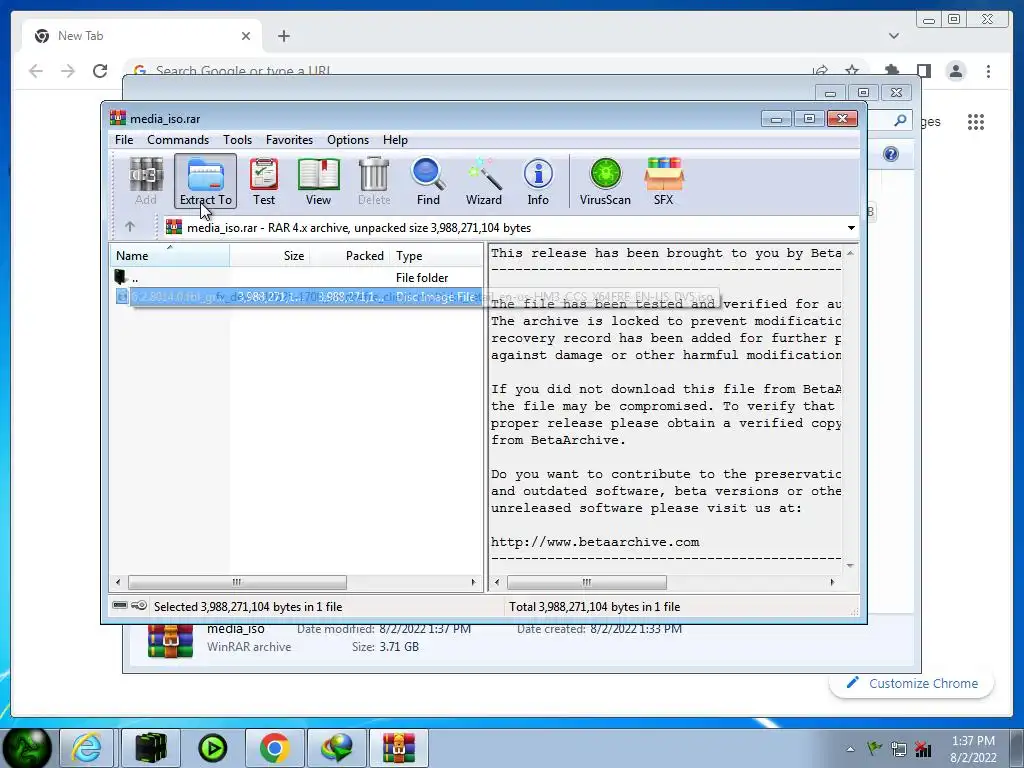Sort by the Name column header

coord(169,255)
